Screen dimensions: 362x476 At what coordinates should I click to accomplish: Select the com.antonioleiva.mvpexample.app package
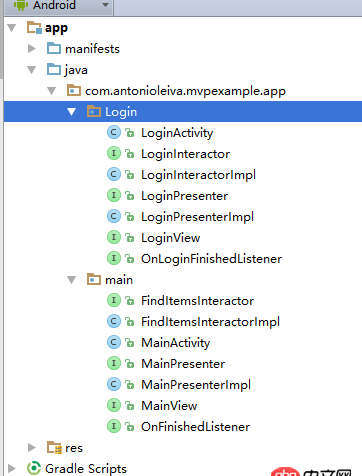click(185, 91)
